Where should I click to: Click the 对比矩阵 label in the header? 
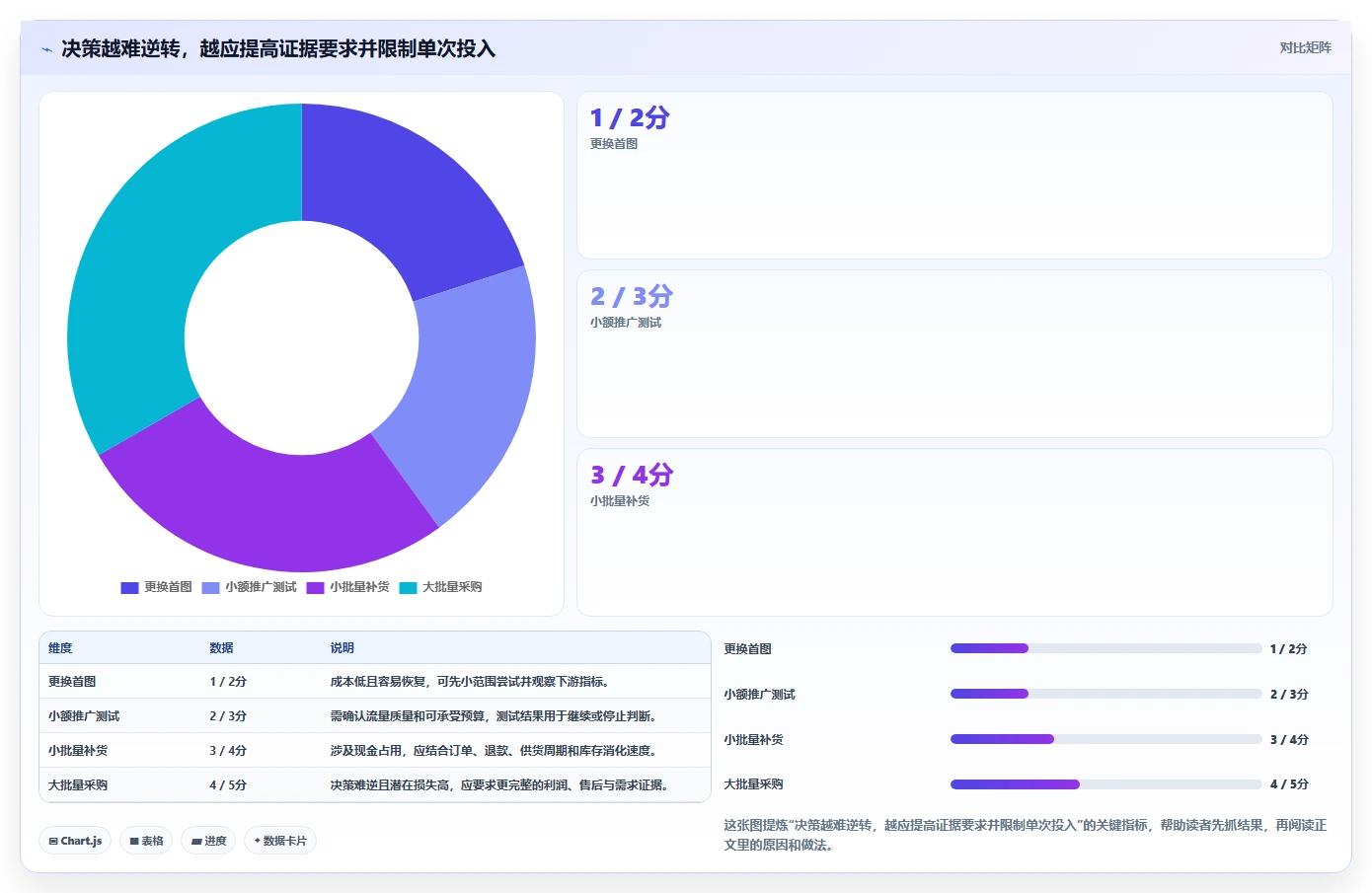pyautogui.click(x=1305, y=47)
